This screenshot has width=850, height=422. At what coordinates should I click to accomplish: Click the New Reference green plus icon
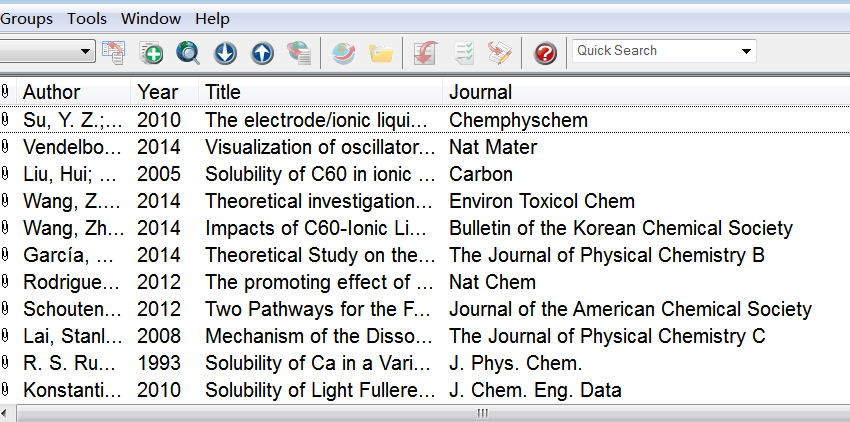tap(151, 52)
